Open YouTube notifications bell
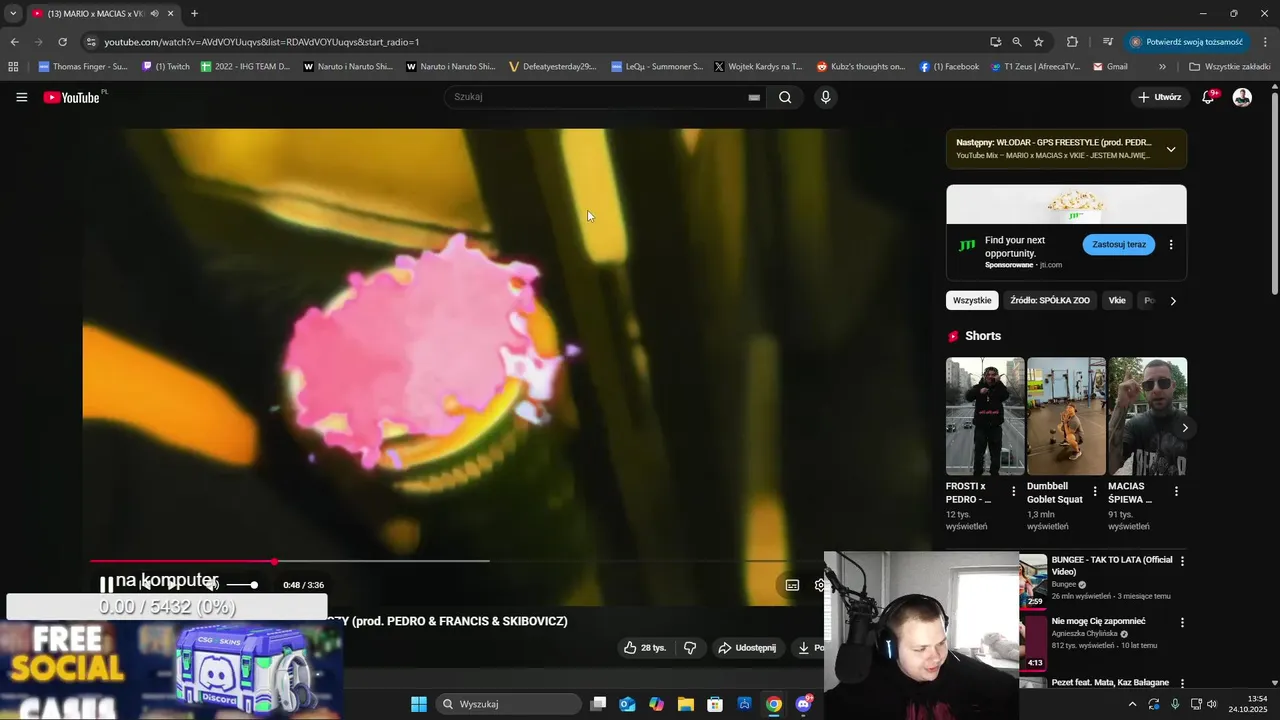Screen dimensions: 1280x720 (x=1208, y=97)
